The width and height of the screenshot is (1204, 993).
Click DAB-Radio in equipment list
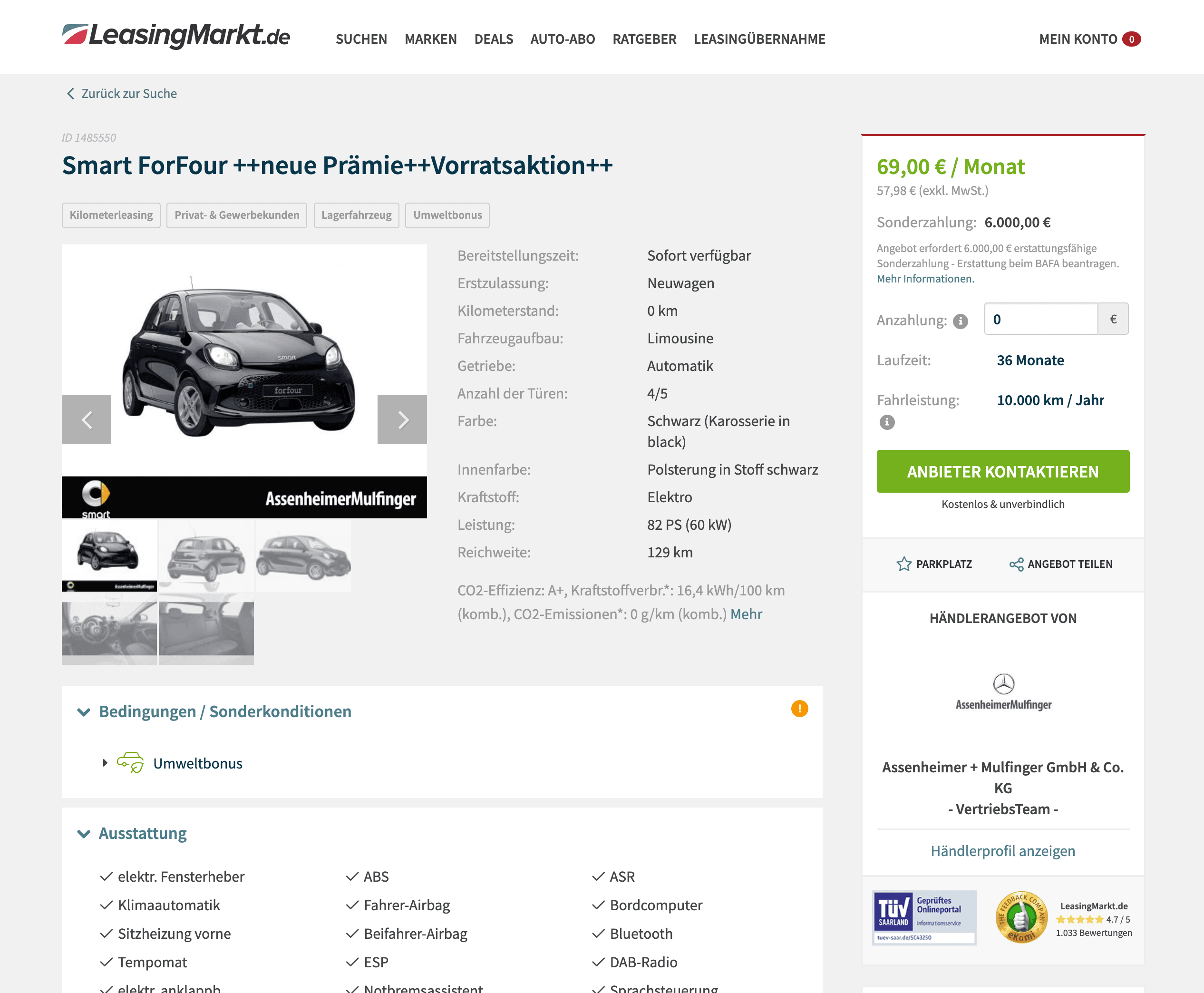643,962
